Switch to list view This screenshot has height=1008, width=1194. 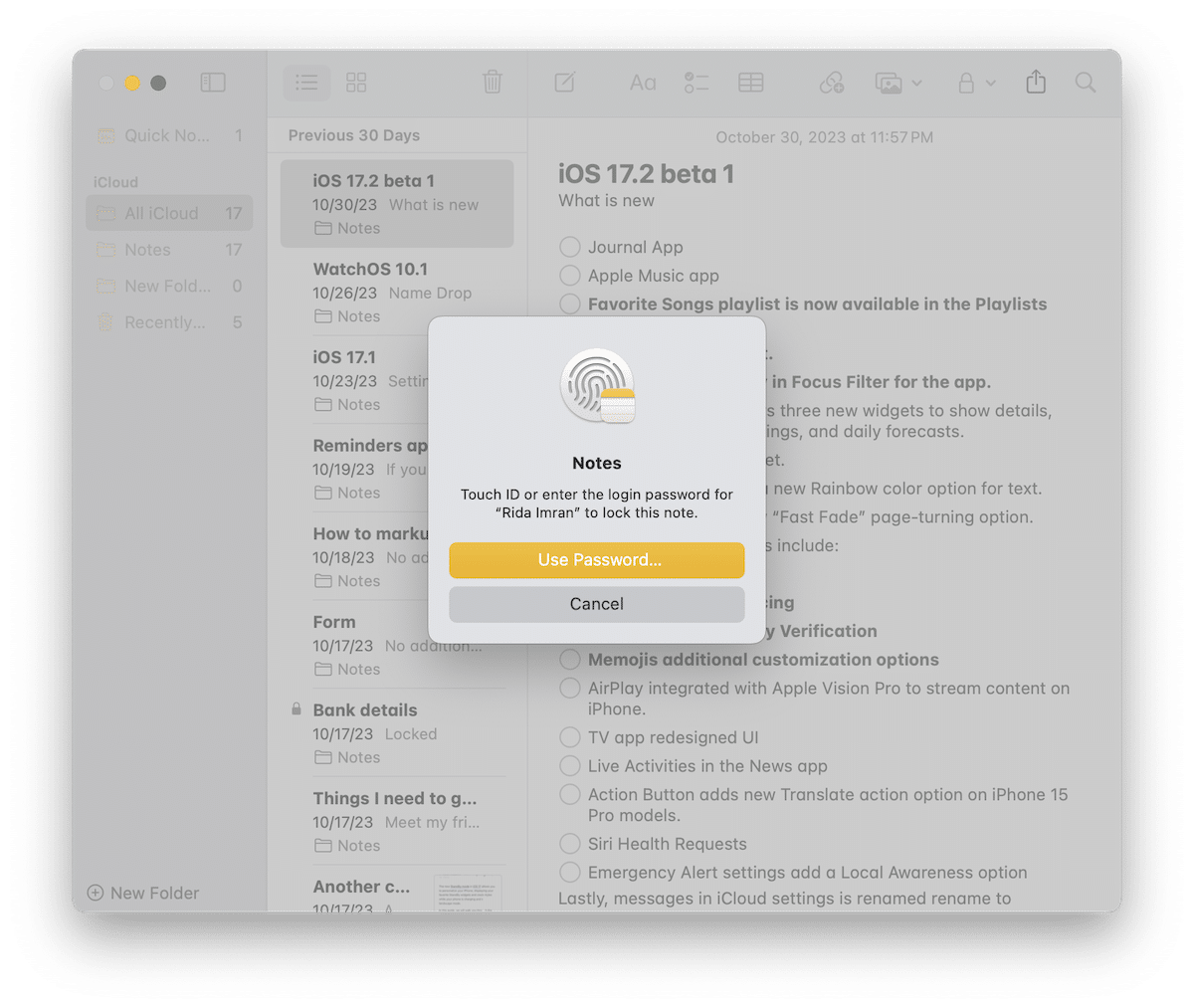coord(306,83)
